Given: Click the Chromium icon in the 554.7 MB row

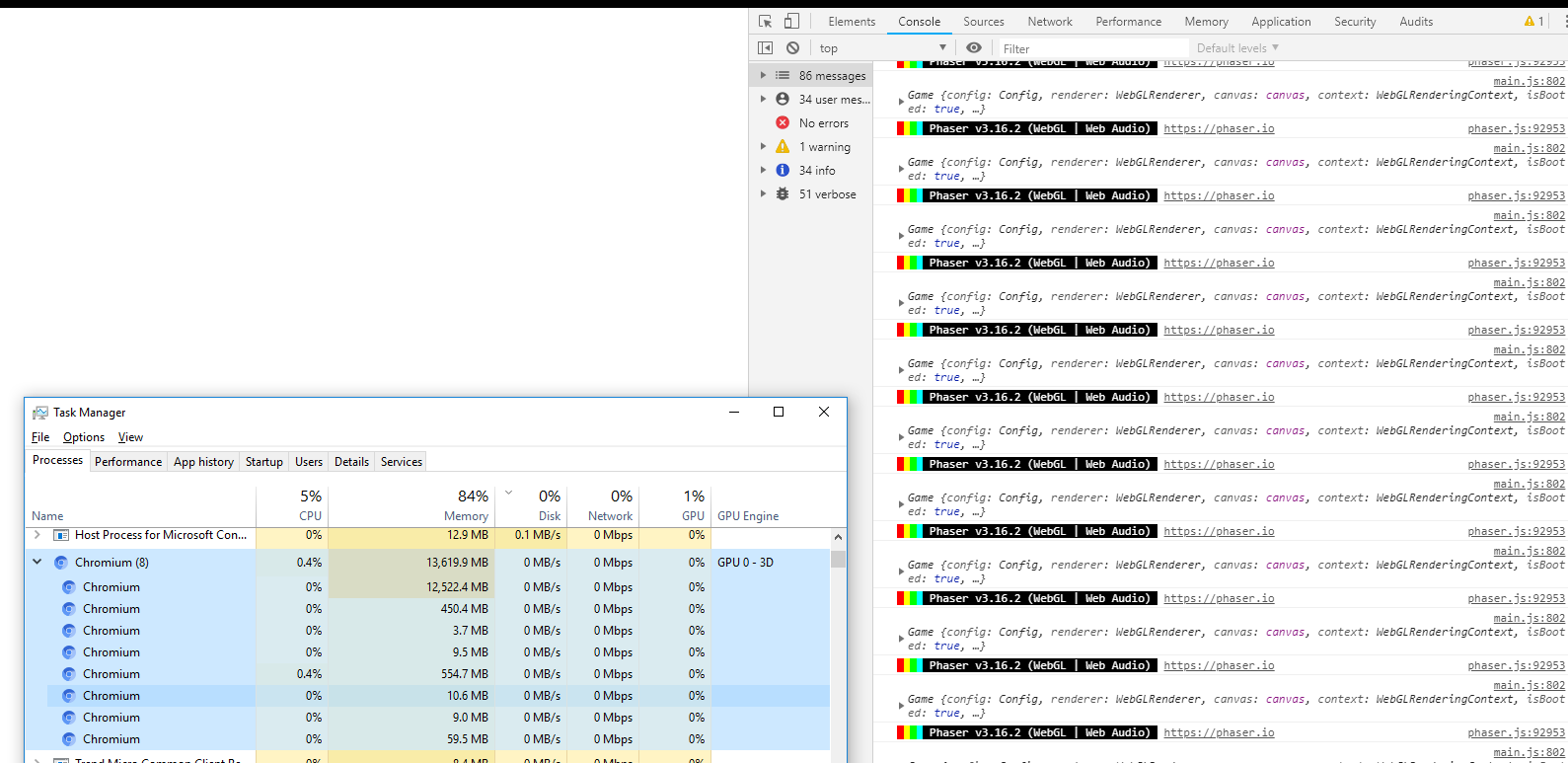Looking at the screenshot, I should click(x=69, y=674).
